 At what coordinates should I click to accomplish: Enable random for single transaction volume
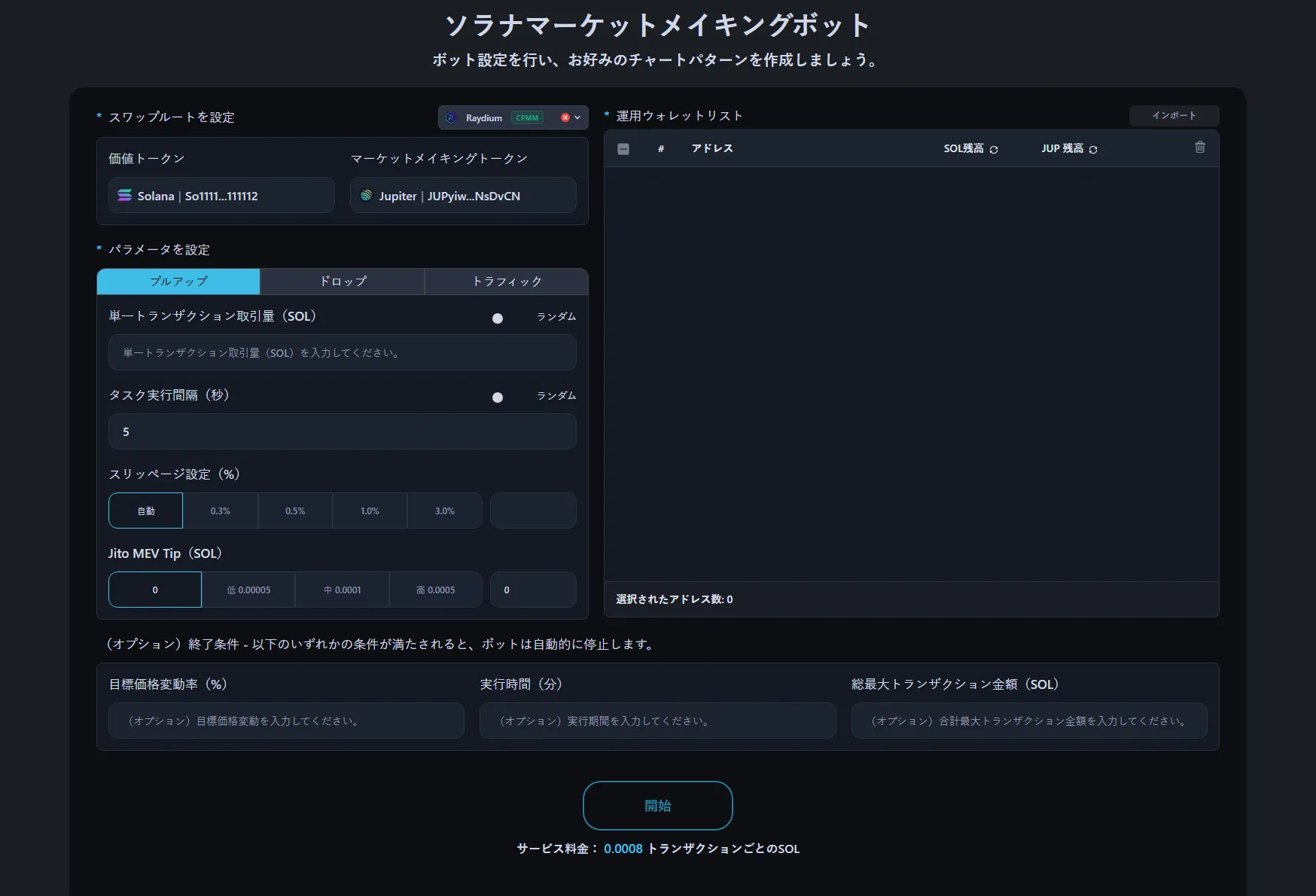tap(498, 318)
